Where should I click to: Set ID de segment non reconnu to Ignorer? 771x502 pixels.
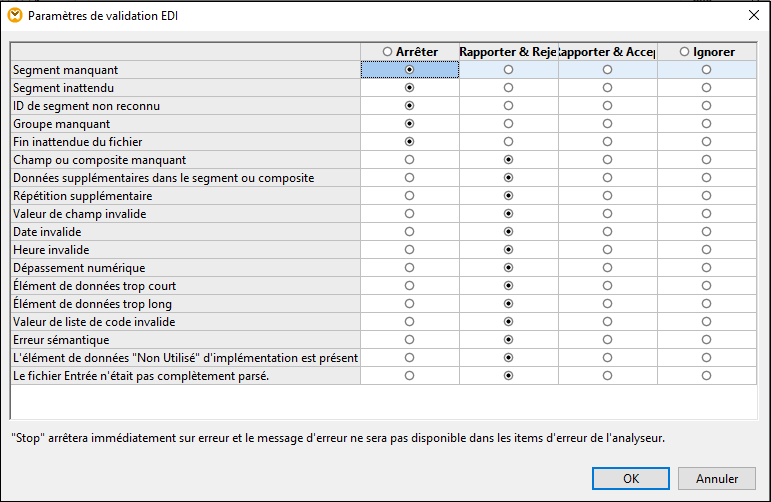tap(707, 106)
